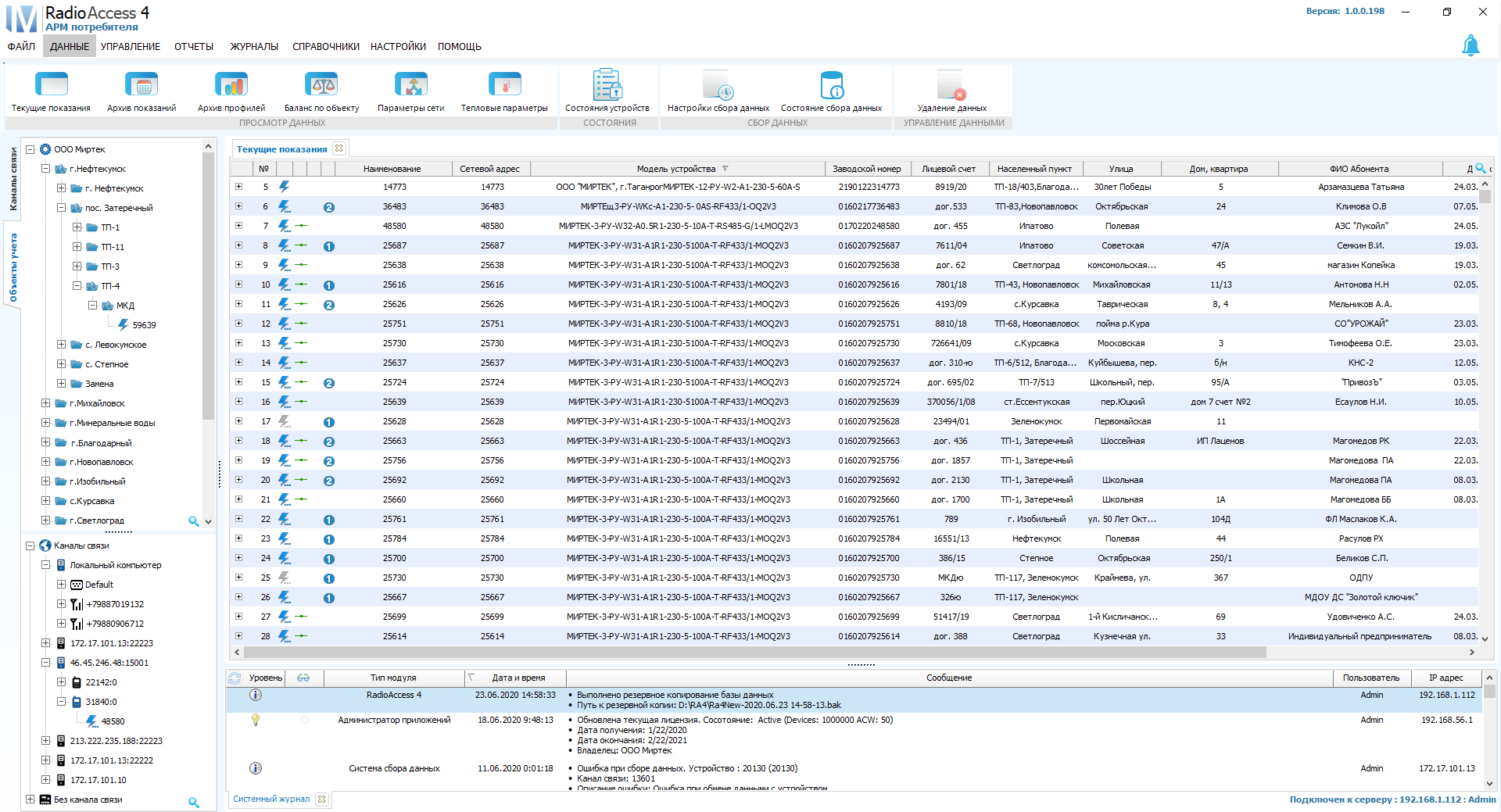This screenshot has width=1501, height=812.
Task: Open the УПРАВЛЕНИЕ menu
Action: [x=131, y=47]
